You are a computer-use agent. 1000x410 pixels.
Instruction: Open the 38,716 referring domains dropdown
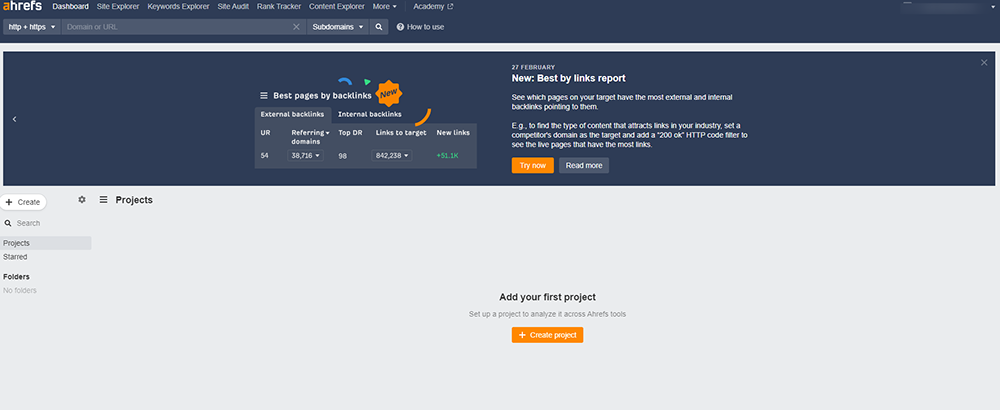click(305, 156)
